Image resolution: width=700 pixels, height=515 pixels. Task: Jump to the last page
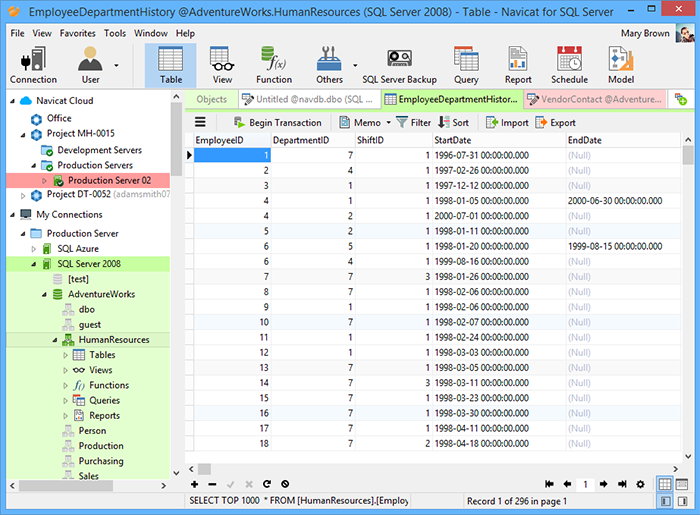point(622,484)
